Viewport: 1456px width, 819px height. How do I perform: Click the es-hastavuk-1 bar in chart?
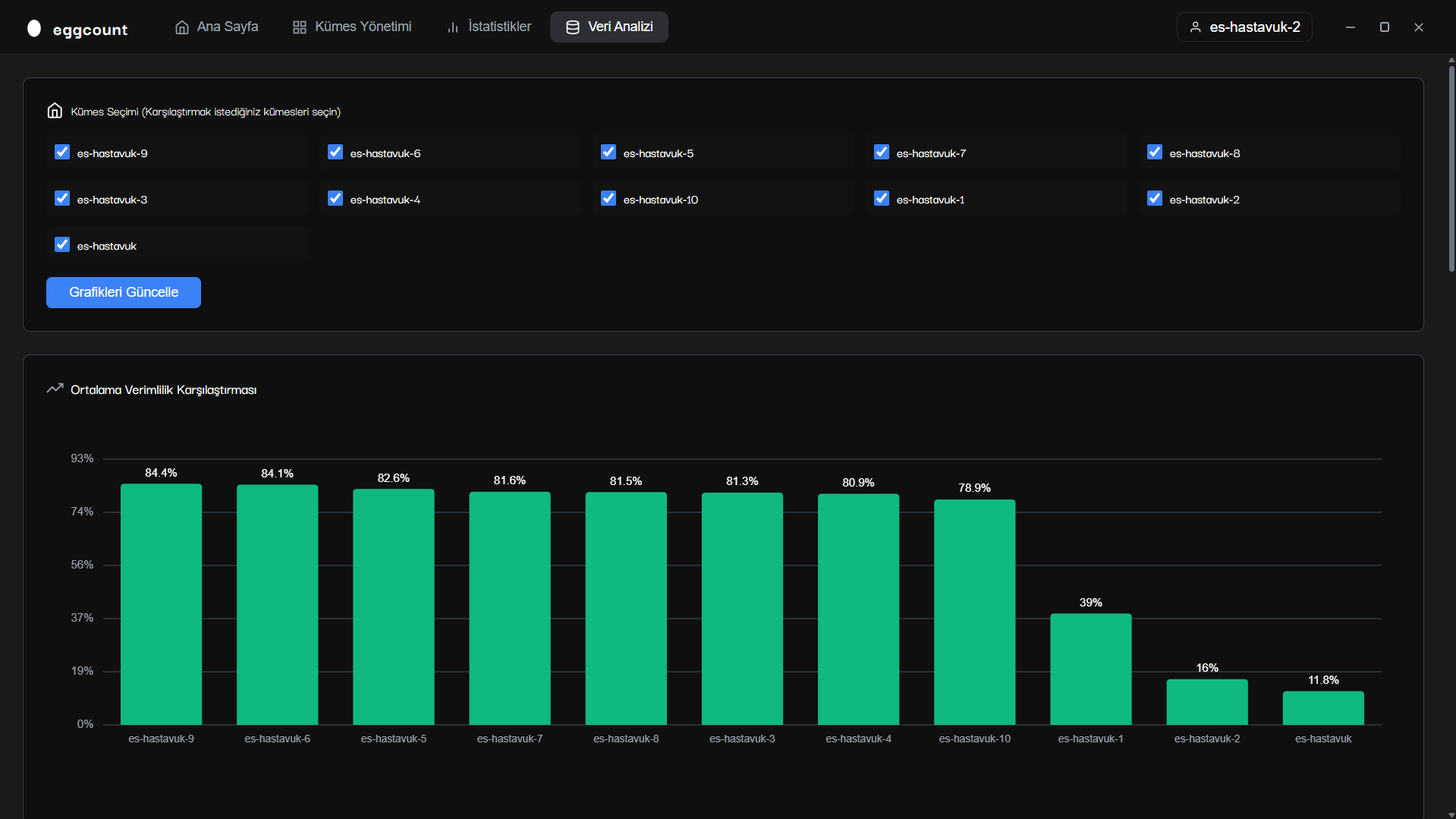pos(1090,669)
